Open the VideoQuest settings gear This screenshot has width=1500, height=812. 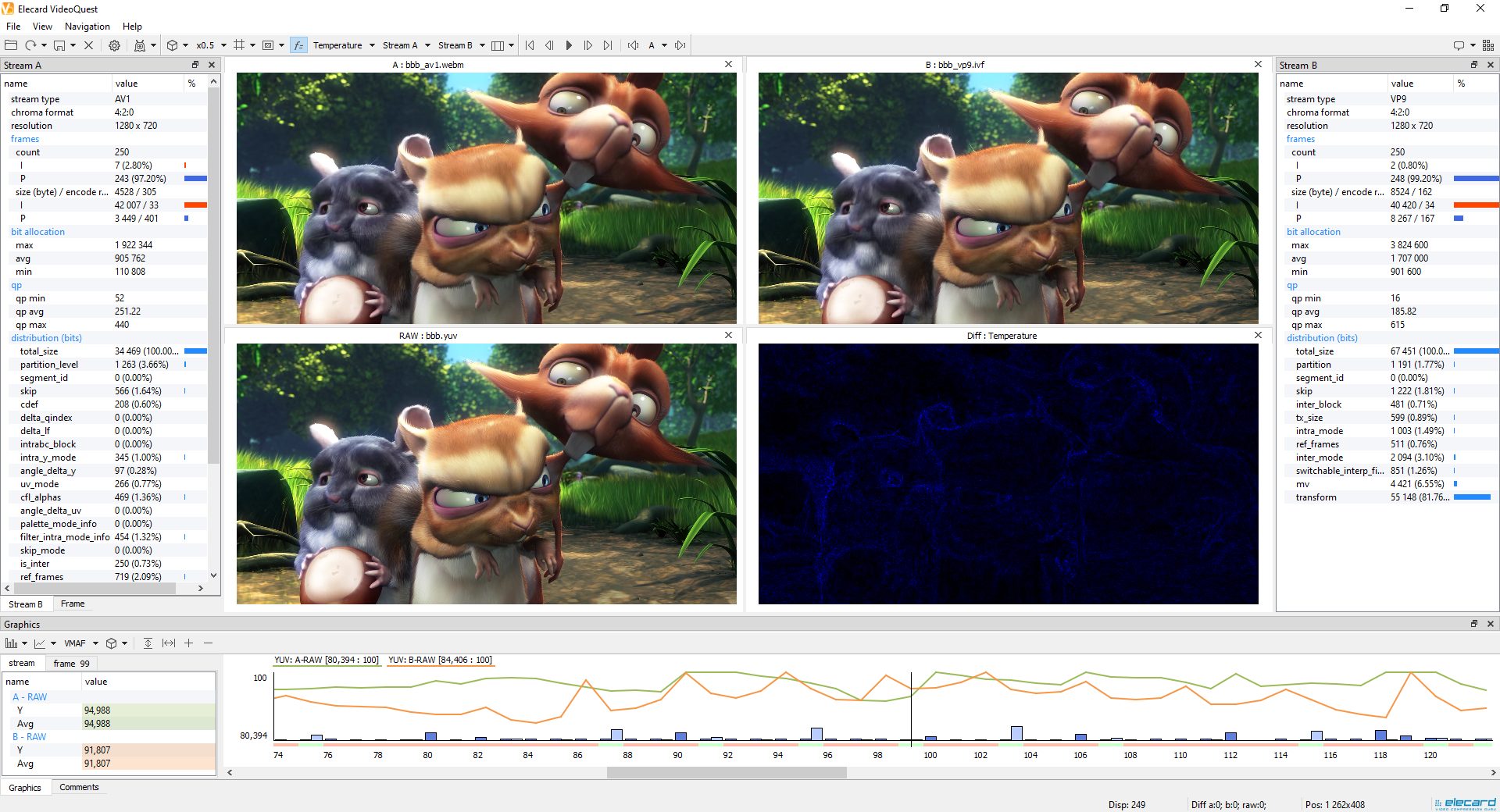point(114,45)
